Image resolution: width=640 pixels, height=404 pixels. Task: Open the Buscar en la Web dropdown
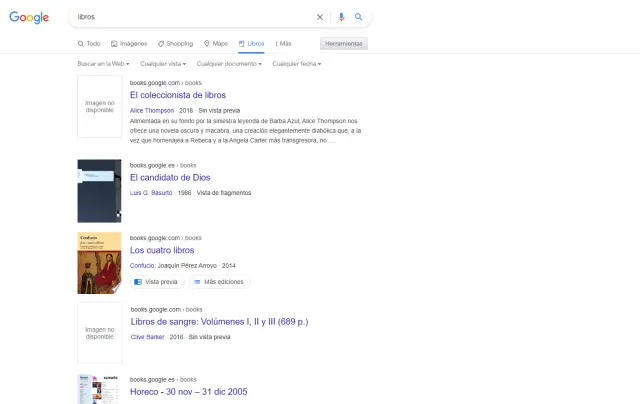103,63
